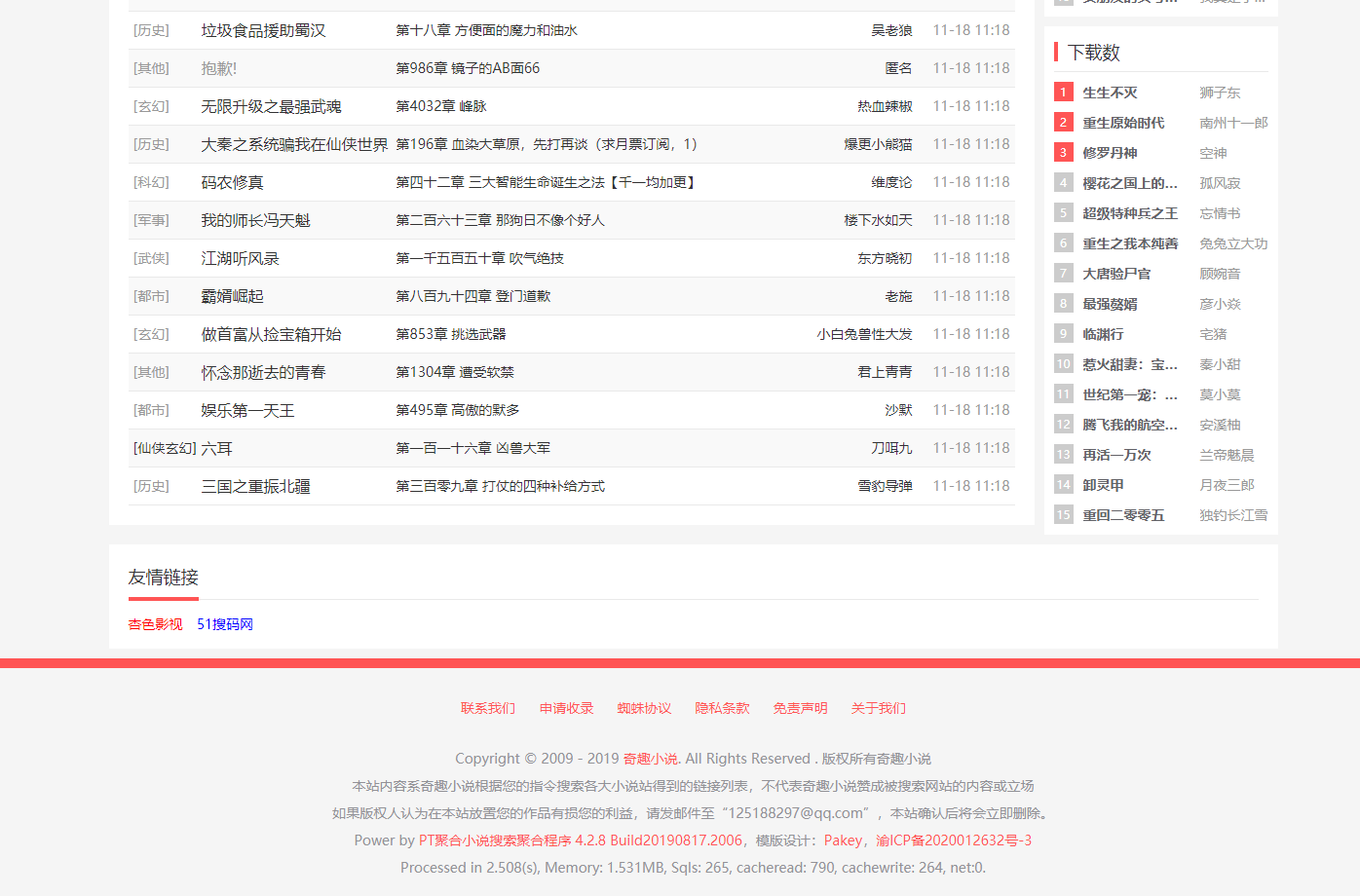The image size is (1360, 896).
Task: Click rank 2 badge beside 重生原始时代
Action: pos(1063,123)
